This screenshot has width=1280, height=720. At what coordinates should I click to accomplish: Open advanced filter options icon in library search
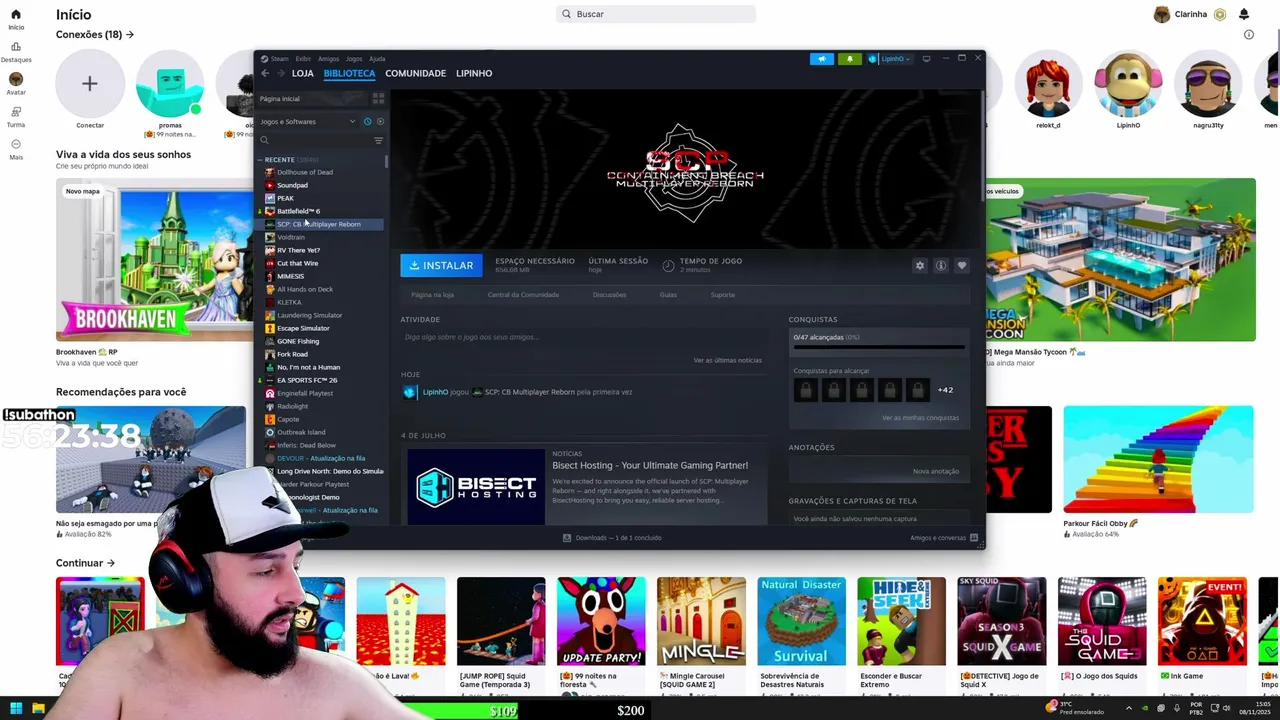378,140
